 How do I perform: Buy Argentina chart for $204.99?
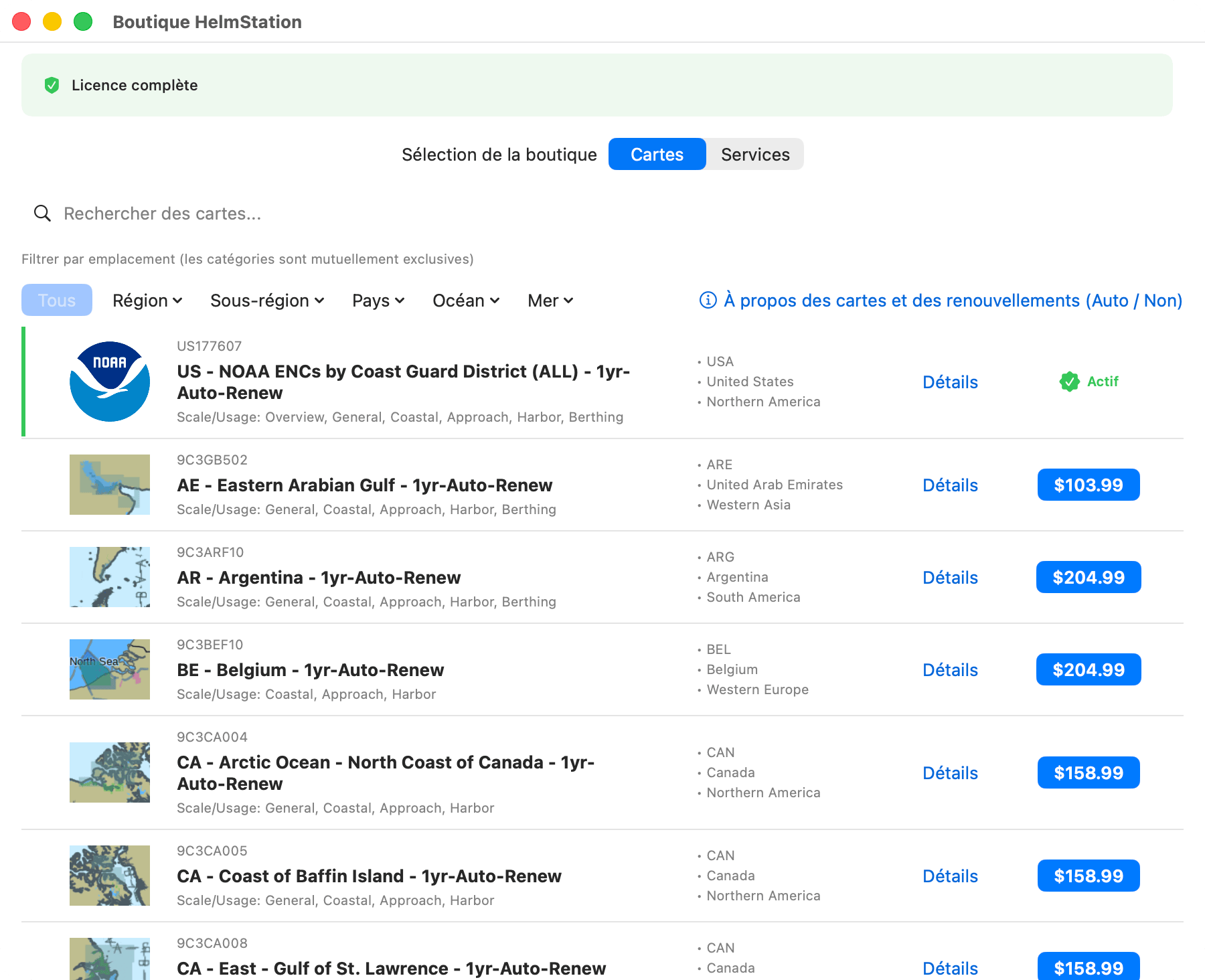point(1089,577)
